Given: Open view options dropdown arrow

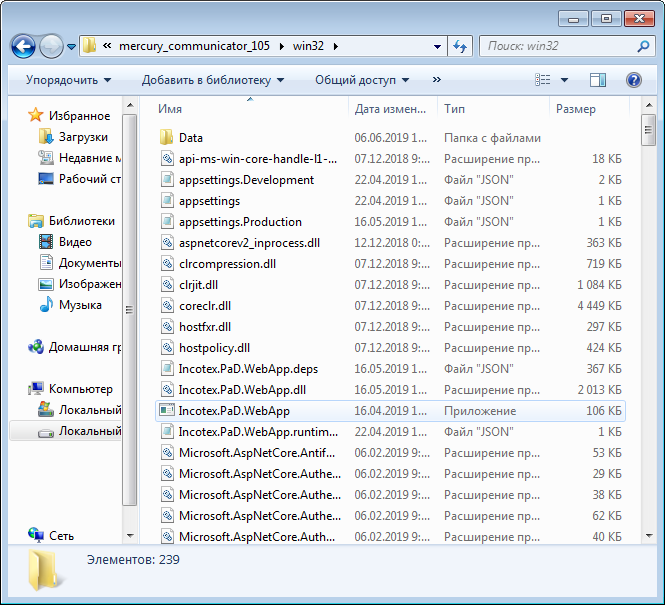Looking at the screenshot, I should (x=564, y=80).
